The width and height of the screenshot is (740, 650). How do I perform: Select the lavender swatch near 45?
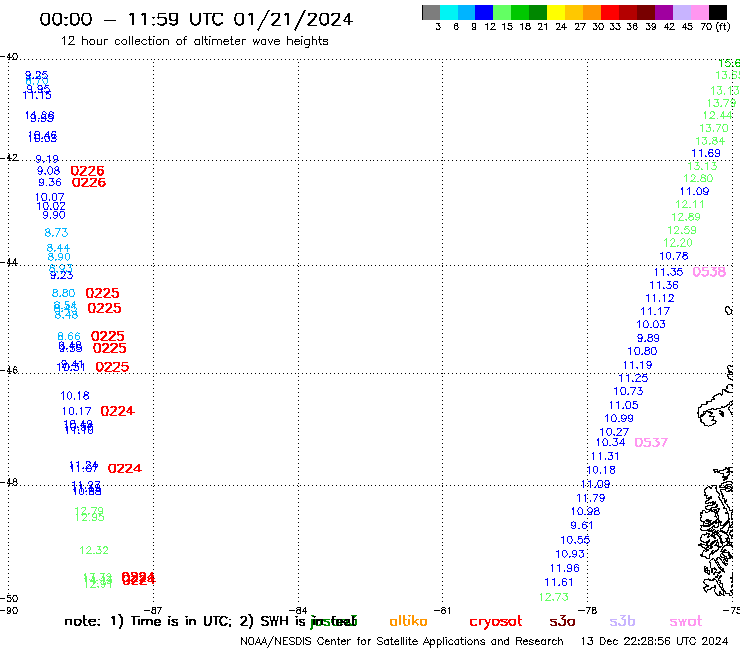681,12
